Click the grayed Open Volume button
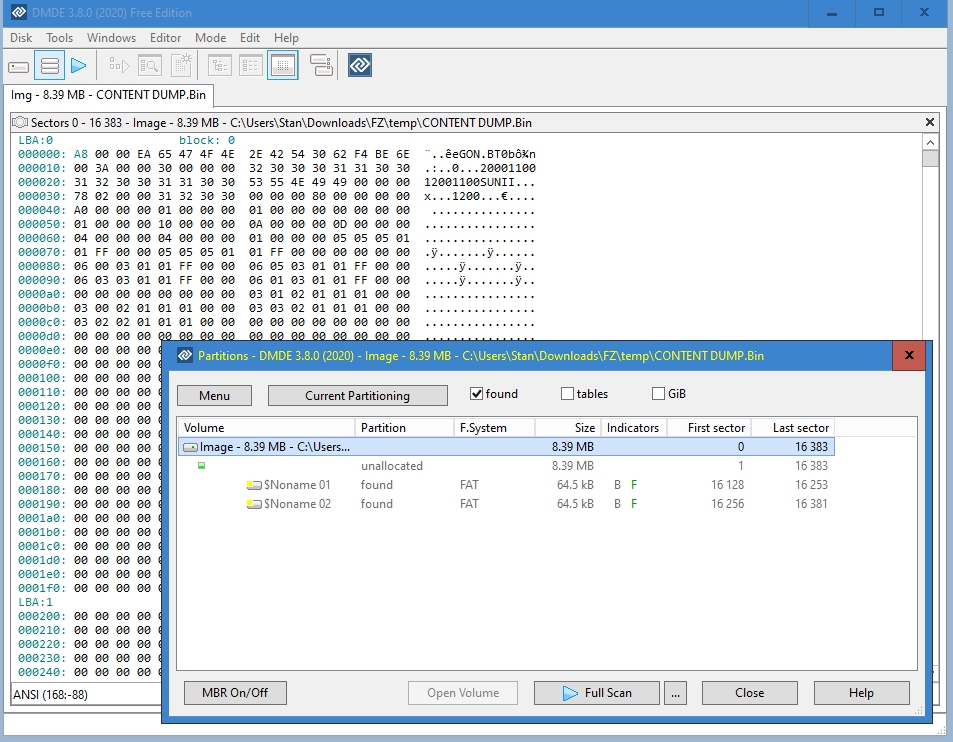Image resolution: width=953 pixels, height=742 pixels. click(x=463, y=693)
